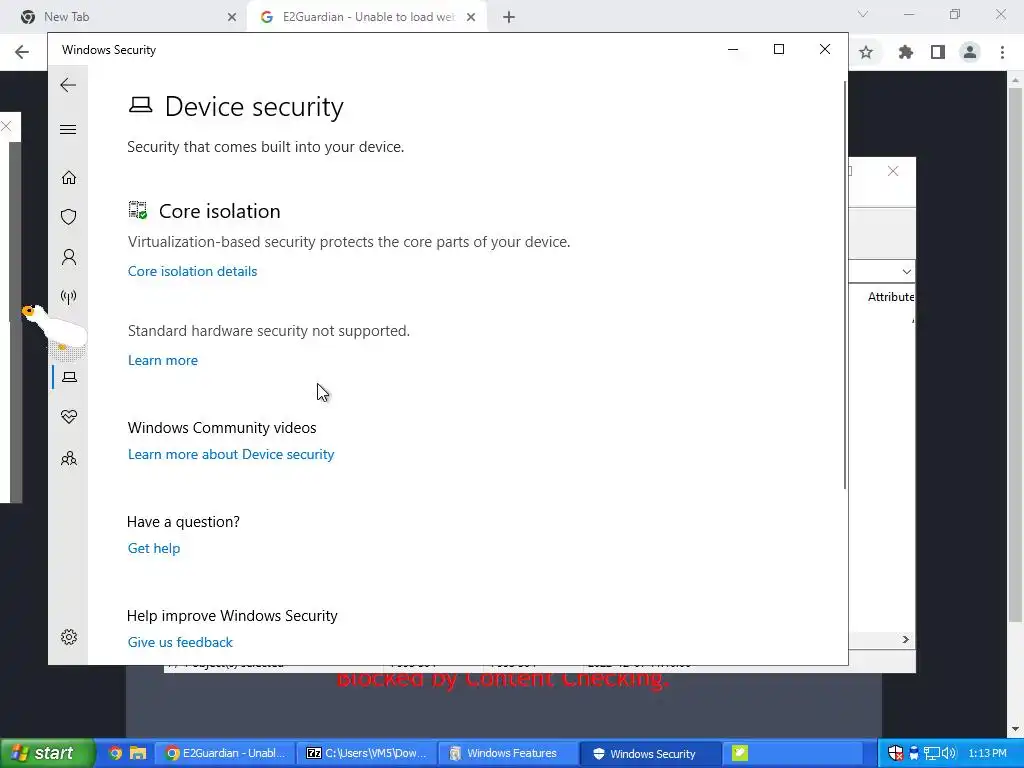This screenshot has width=1024, height=768.
Task: Click the Core isolation chip icon
Action: tap(138, 210)
